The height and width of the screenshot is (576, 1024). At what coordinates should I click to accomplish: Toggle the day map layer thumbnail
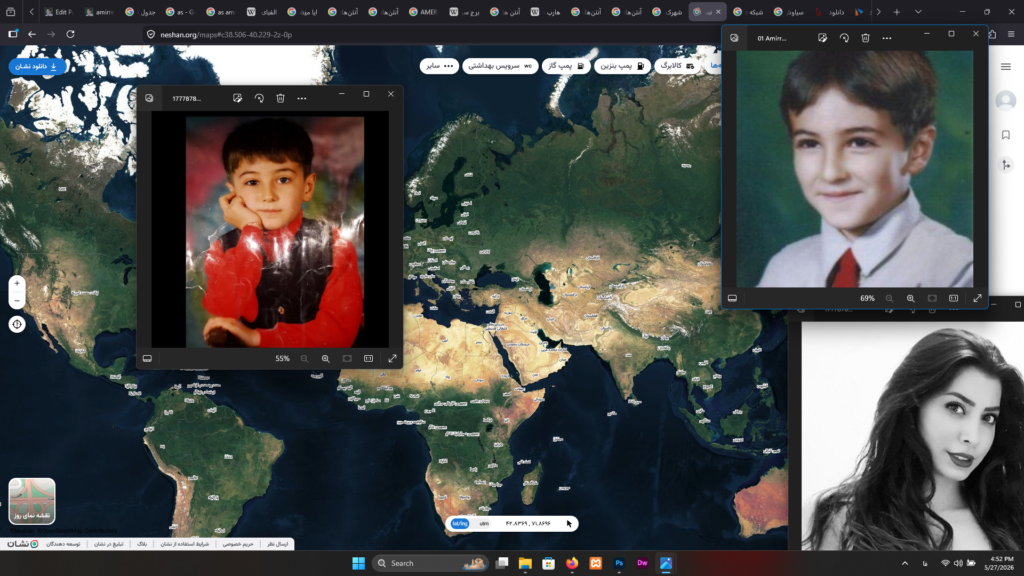(x=32, y=501)
